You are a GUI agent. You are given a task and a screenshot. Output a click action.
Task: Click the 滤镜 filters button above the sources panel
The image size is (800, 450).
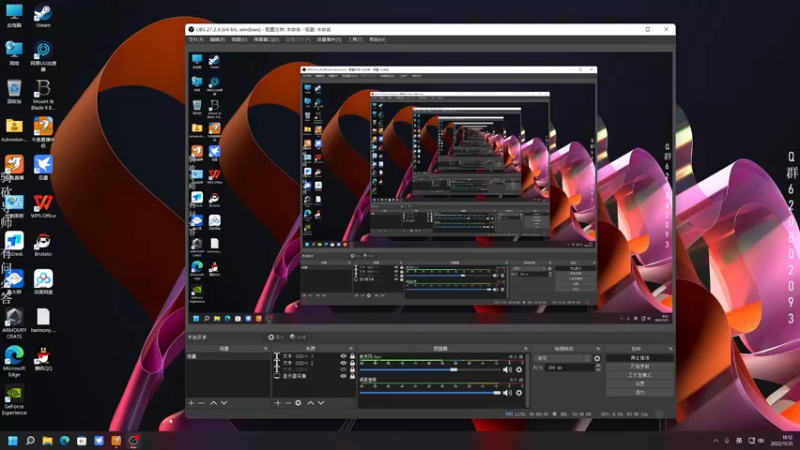[x=298, y=337]
